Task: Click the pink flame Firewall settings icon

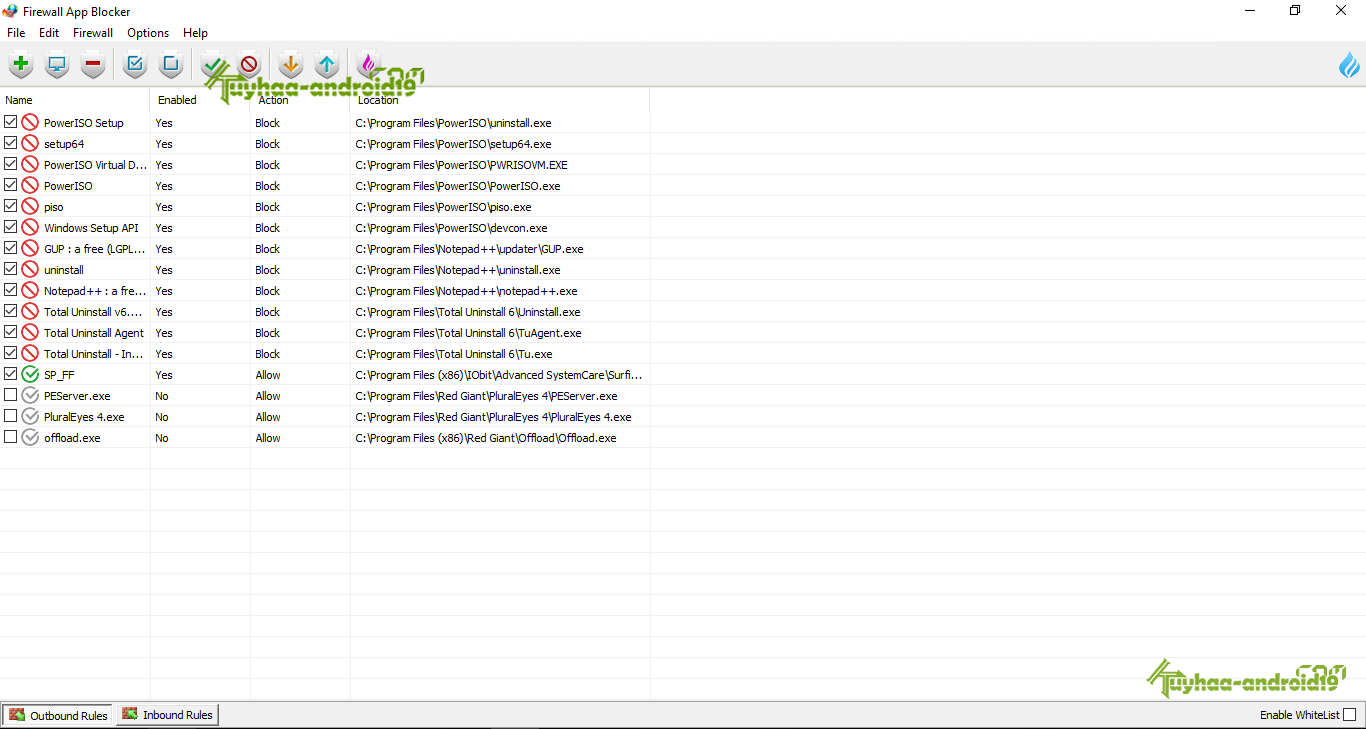Action: point(368,66)
